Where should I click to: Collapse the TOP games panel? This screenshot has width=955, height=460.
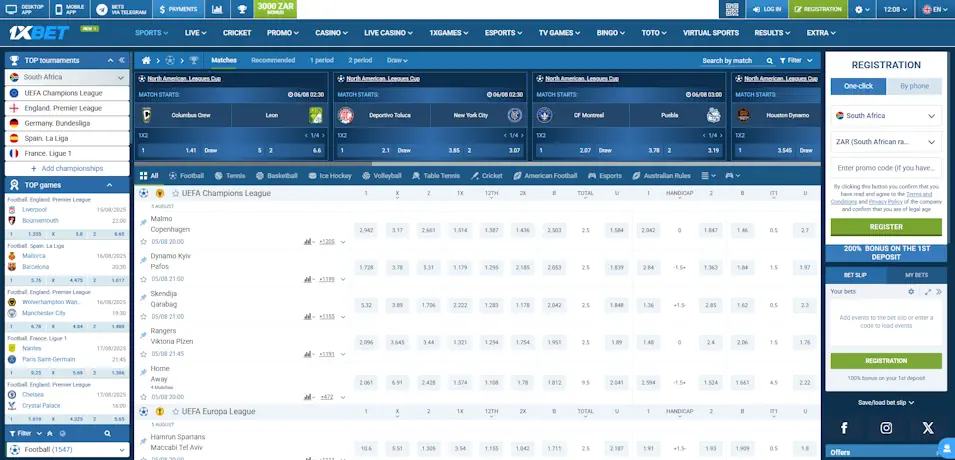110,185
